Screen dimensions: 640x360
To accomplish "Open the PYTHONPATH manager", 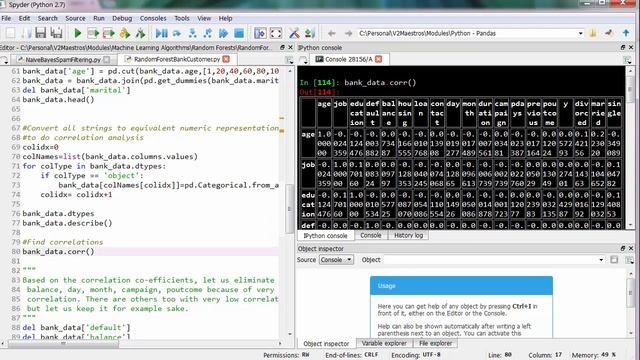I will (x=309, y=33).
